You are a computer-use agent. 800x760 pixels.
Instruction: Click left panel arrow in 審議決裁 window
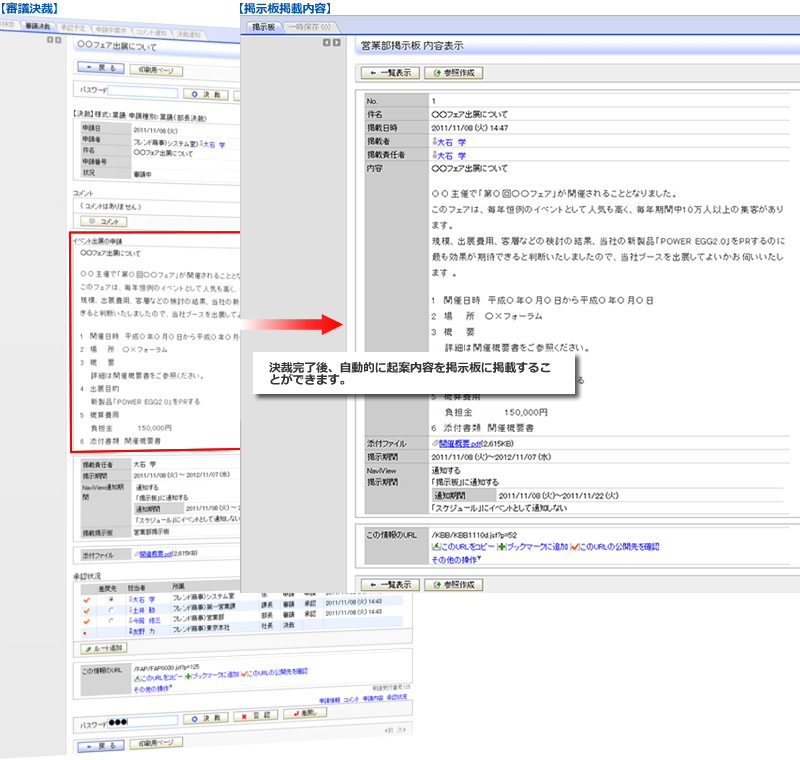coord(49,40)
